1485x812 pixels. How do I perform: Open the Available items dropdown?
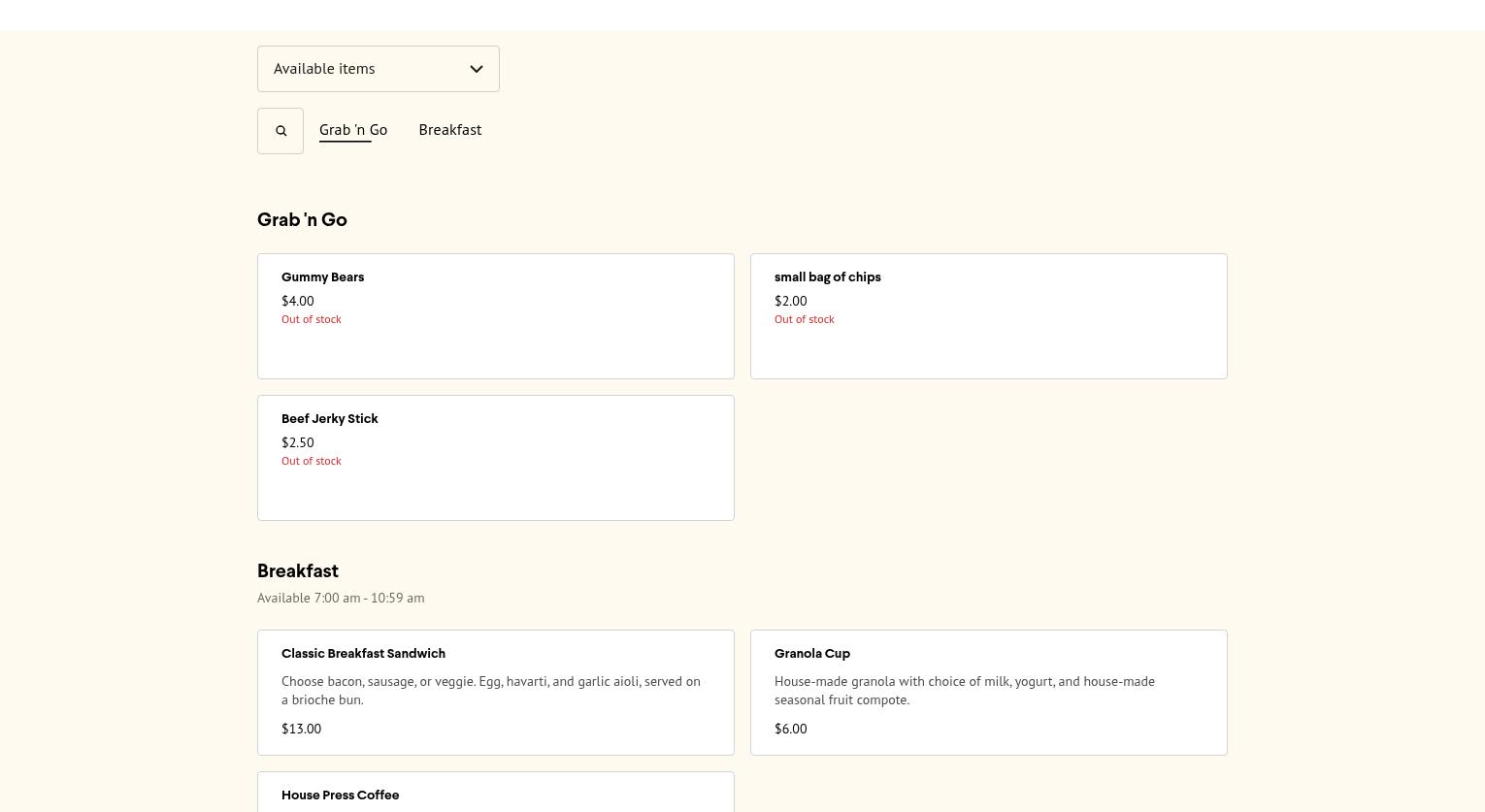pyautogui.click(x=378, y=69)
